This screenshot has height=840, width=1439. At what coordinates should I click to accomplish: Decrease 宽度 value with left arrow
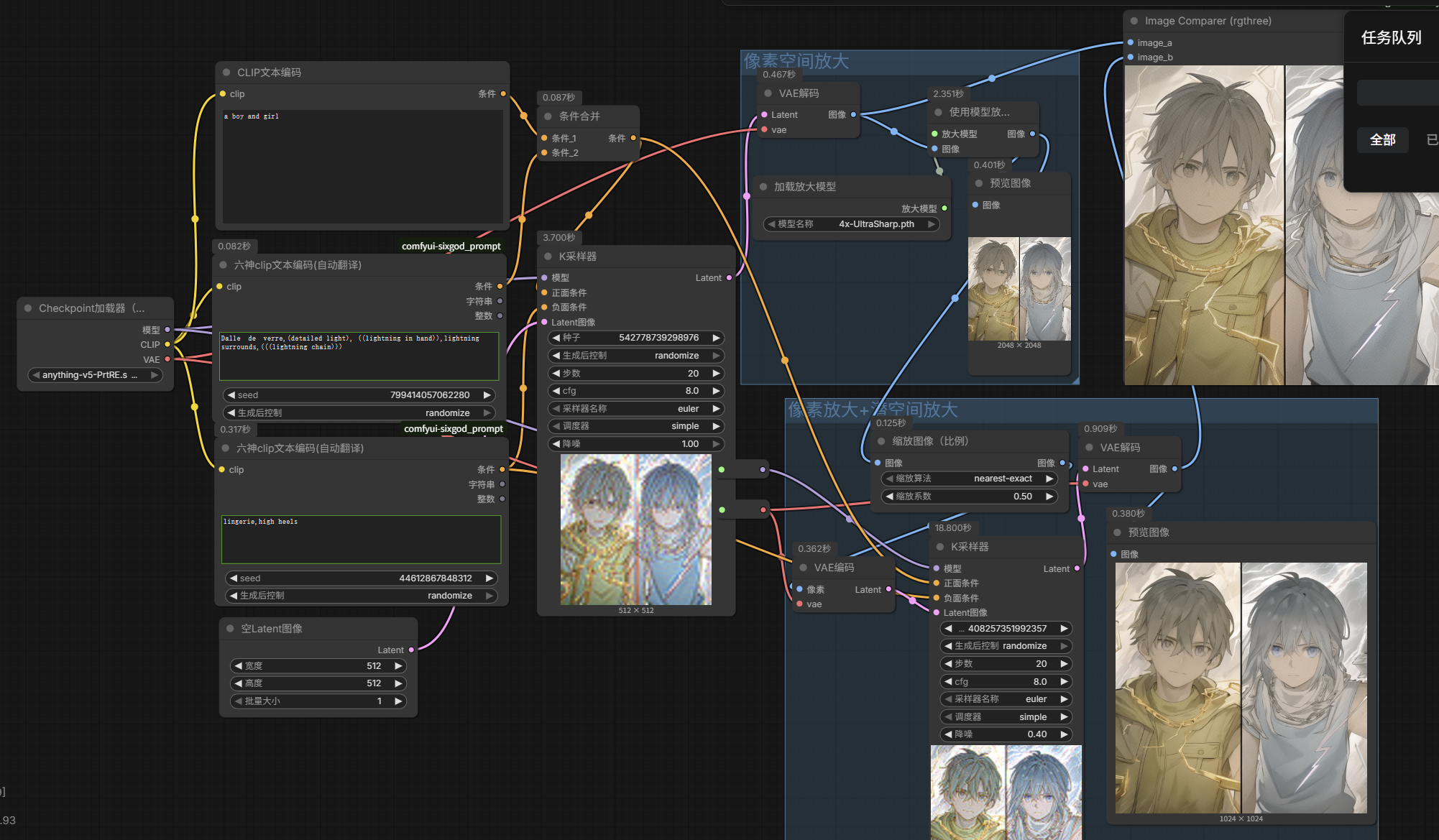tap(238, 666)
